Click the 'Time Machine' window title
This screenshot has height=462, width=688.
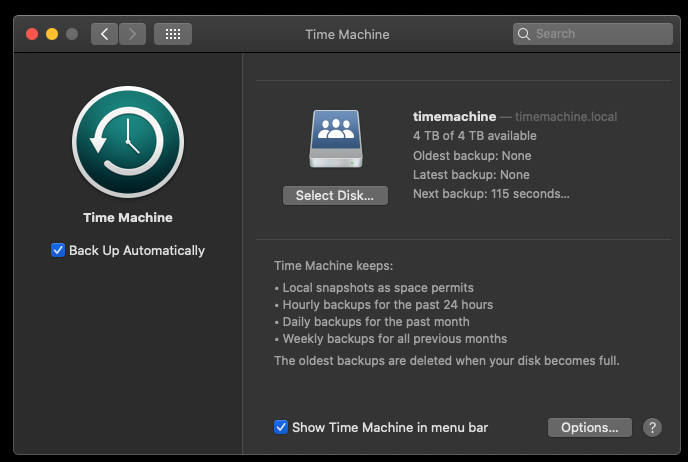(347, 34)
